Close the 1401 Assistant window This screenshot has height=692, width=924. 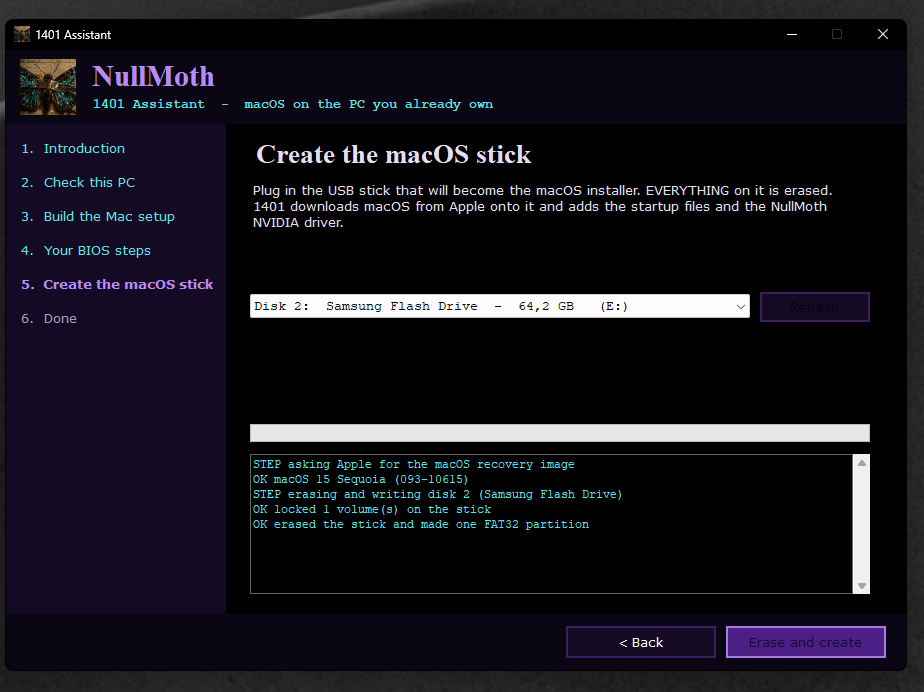click(x=883, y=34)
